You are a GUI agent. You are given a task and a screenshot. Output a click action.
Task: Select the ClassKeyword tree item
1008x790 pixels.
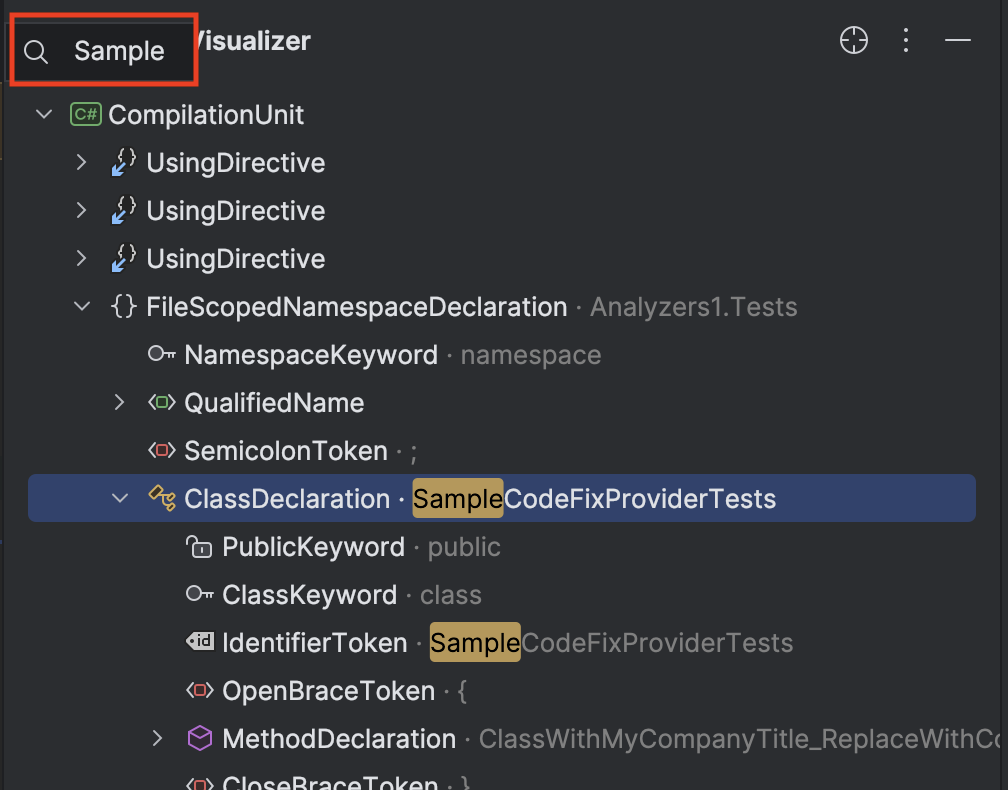pyautogui.click(x=309, y=595)
